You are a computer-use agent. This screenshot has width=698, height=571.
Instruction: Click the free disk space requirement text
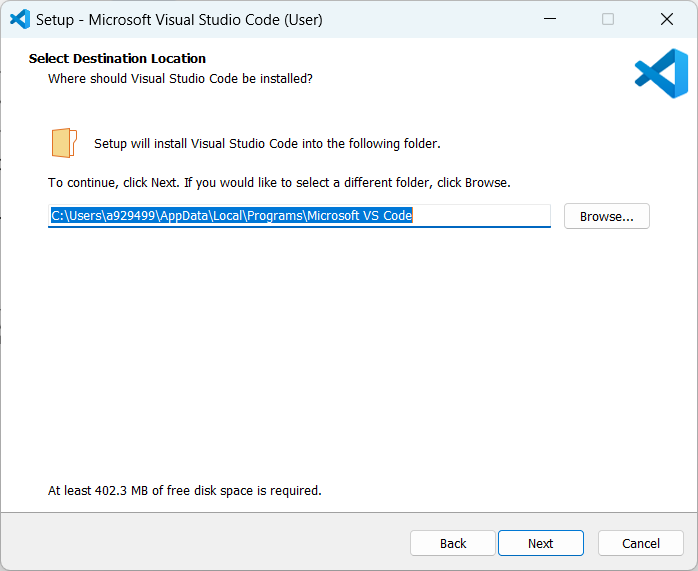[x=184, y=490]
